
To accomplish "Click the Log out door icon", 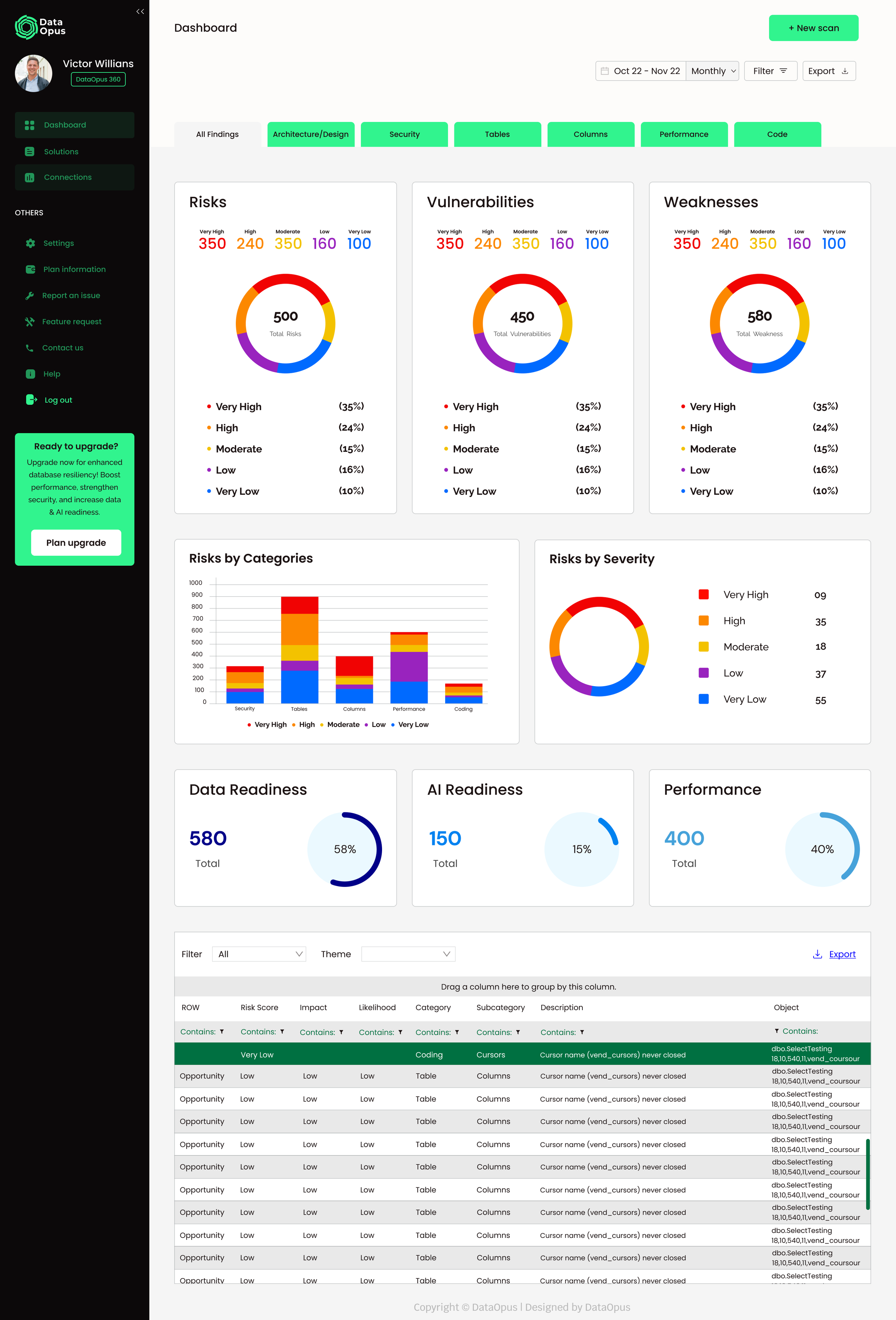I will 31,400.
